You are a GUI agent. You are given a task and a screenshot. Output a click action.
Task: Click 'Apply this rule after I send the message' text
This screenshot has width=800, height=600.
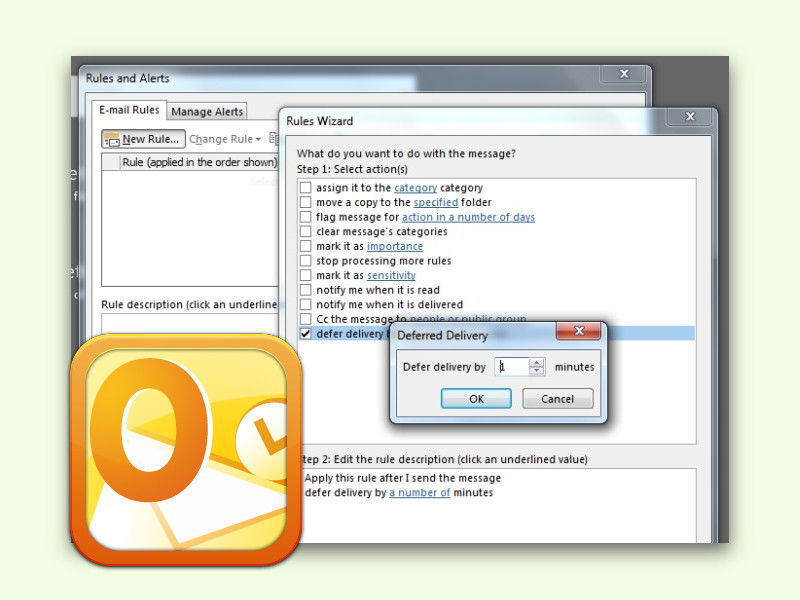[x=403, y=478]
